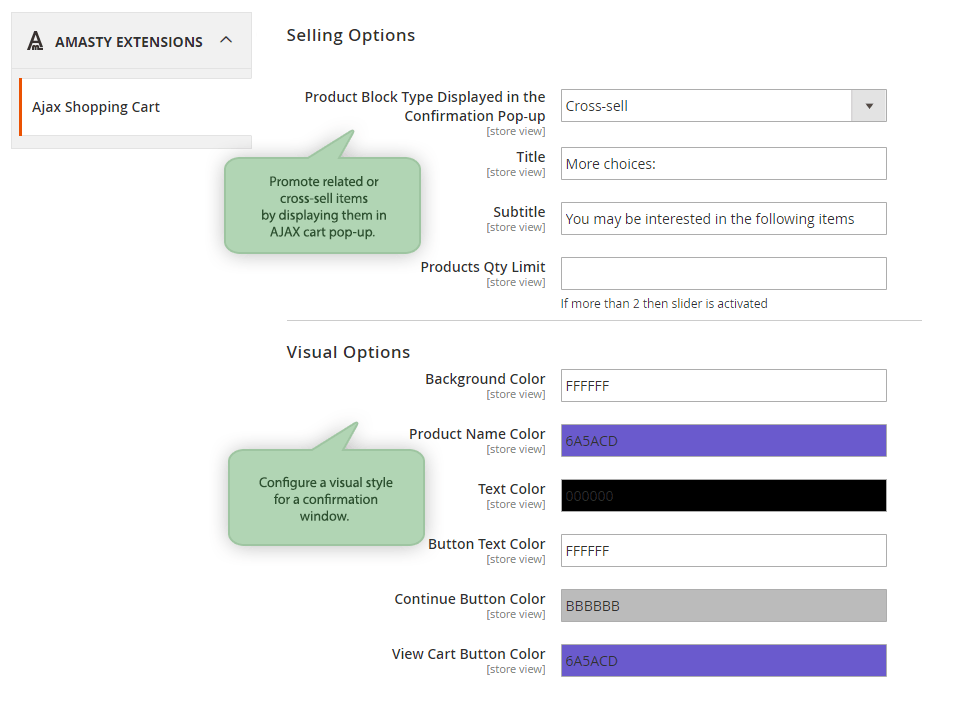Viewport: 960px width, 704px height.
Task: Open the Ajax Shopping Cart menu item
Action: tap(96, 107)
